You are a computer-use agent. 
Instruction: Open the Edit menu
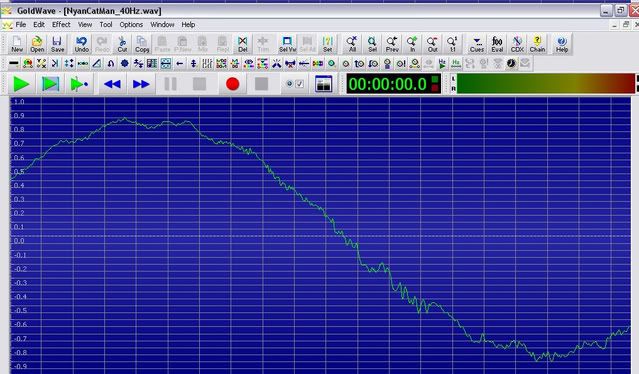tap(39, 25)
